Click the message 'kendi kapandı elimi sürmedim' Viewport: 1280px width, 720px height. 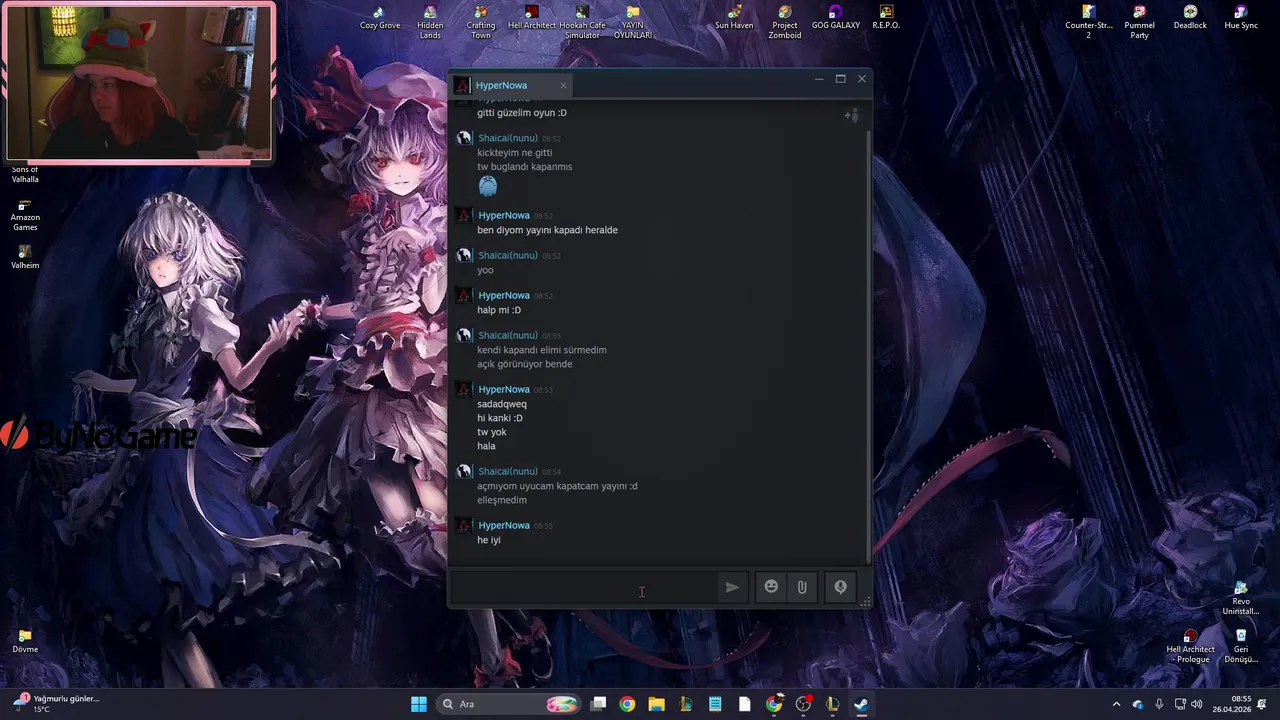point(542,350)
